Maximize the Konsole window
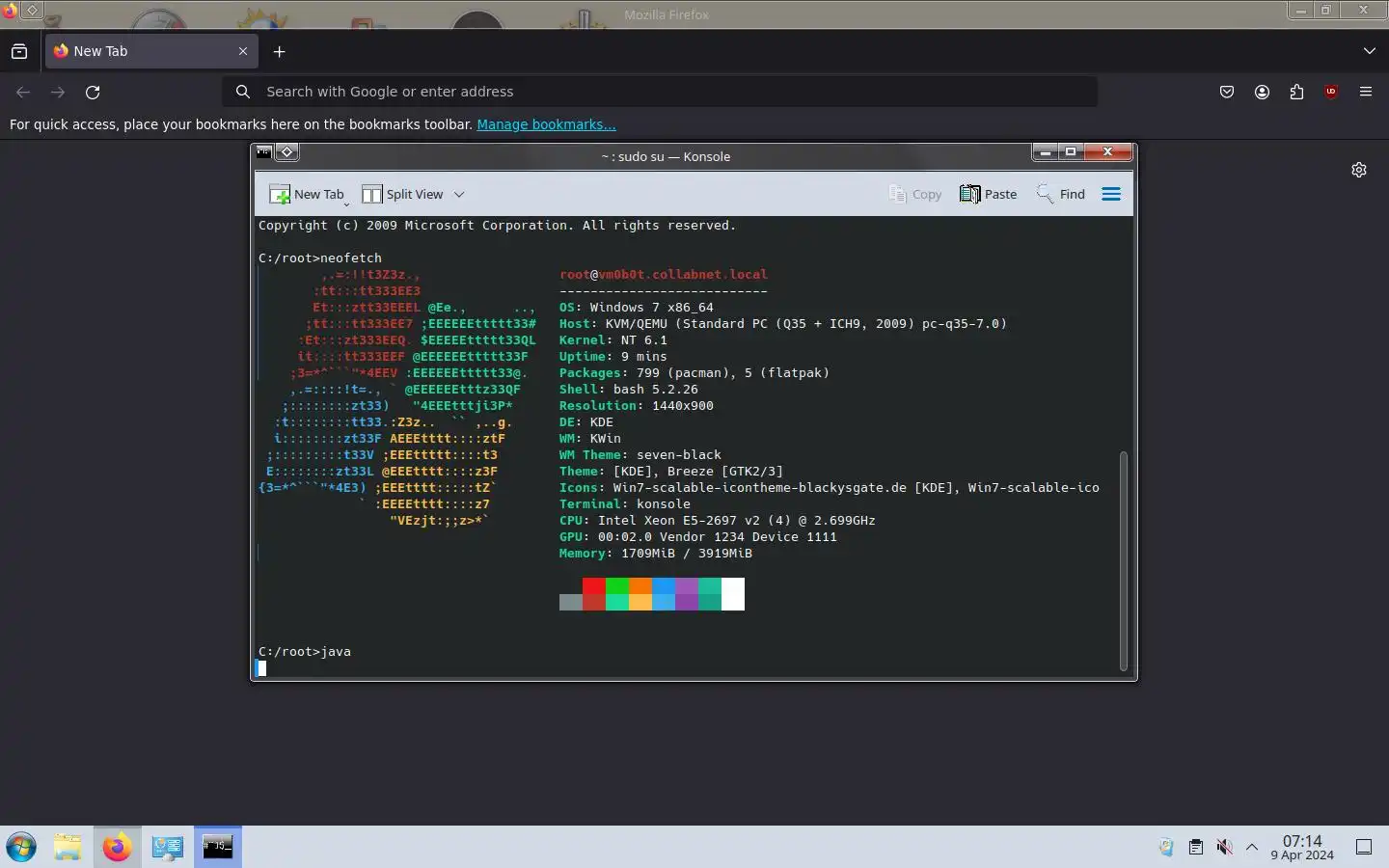Image resolution: width=1389 pixels, height=868 pixels. pos(1071,152)
